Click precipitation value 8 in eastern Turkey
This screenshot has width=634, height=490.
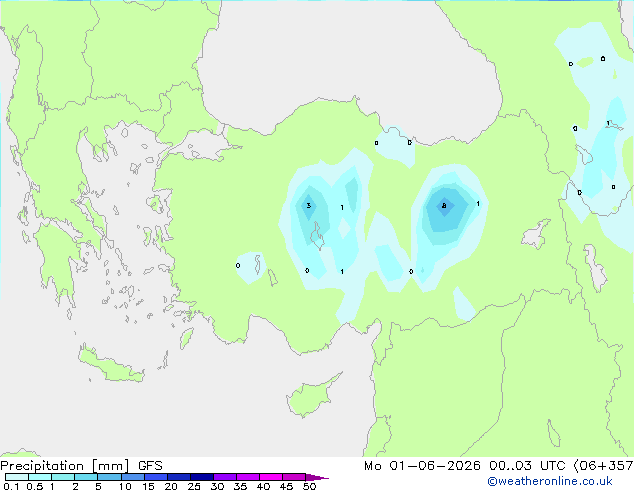444,206
